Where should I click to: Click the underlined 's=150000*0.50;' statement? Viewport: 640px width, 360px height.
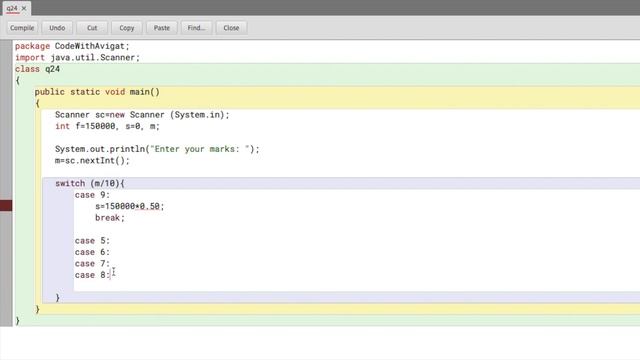[129, 206]
